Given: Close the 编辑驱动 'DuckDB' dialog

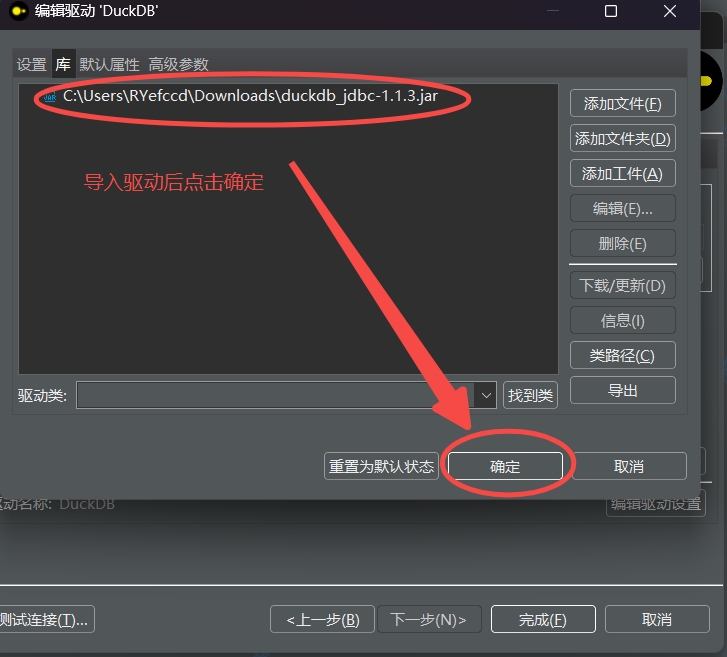Looking at the screenshot, I should coord(670,11).
